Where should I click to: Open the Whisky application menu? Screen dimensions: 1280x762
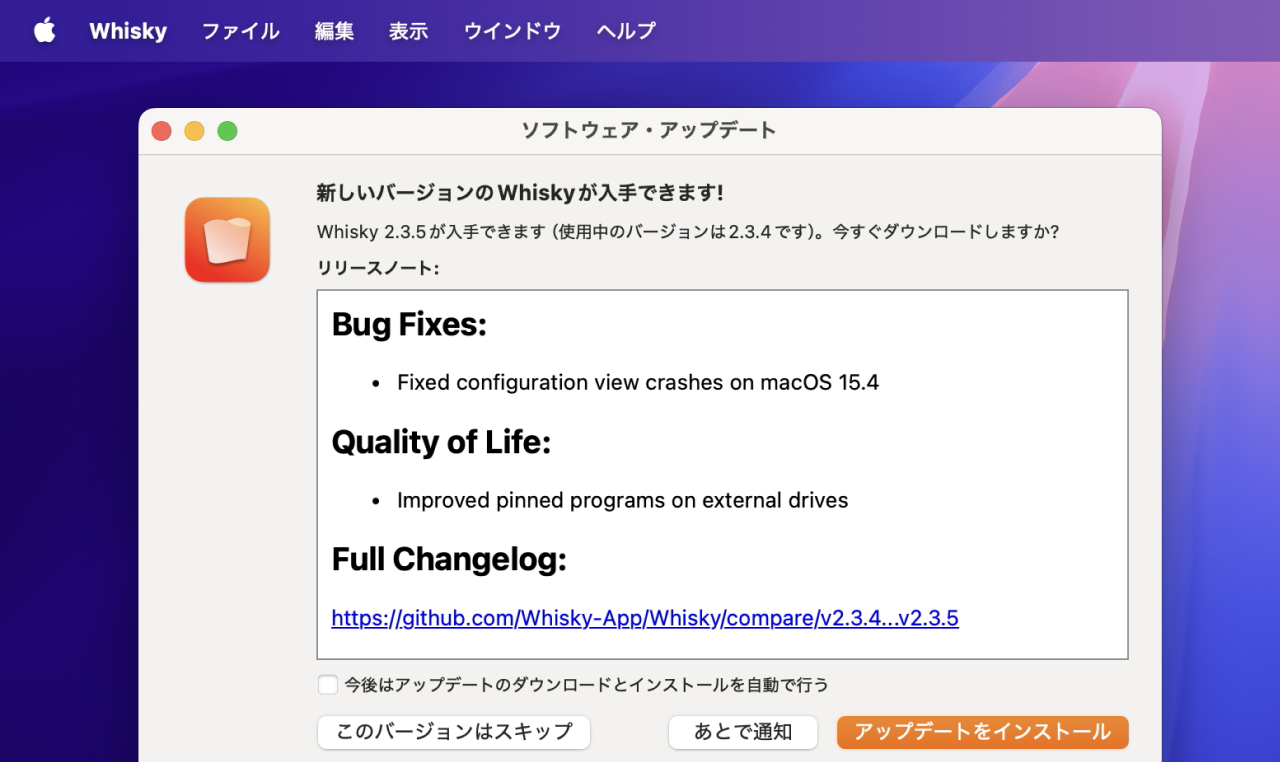click(128, 31)
